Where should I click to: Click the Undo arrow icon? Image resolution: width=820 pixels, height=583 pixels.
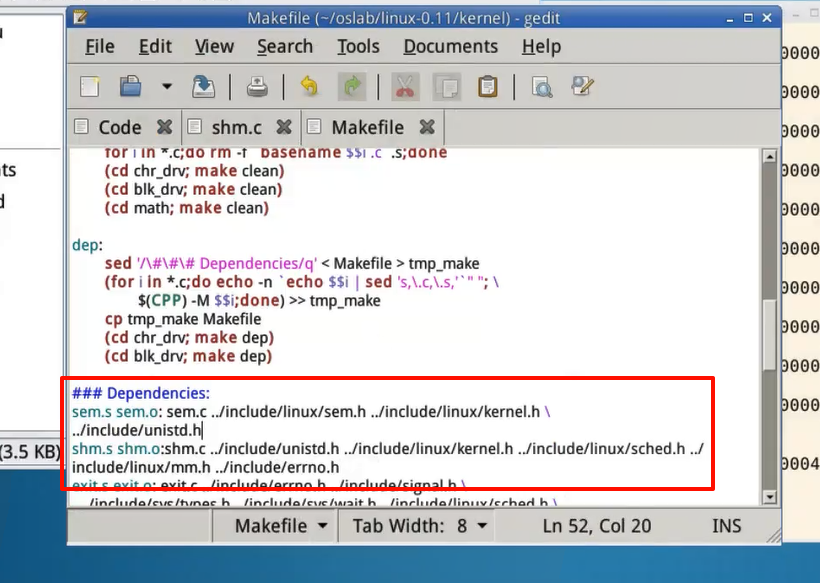point(309,87)
